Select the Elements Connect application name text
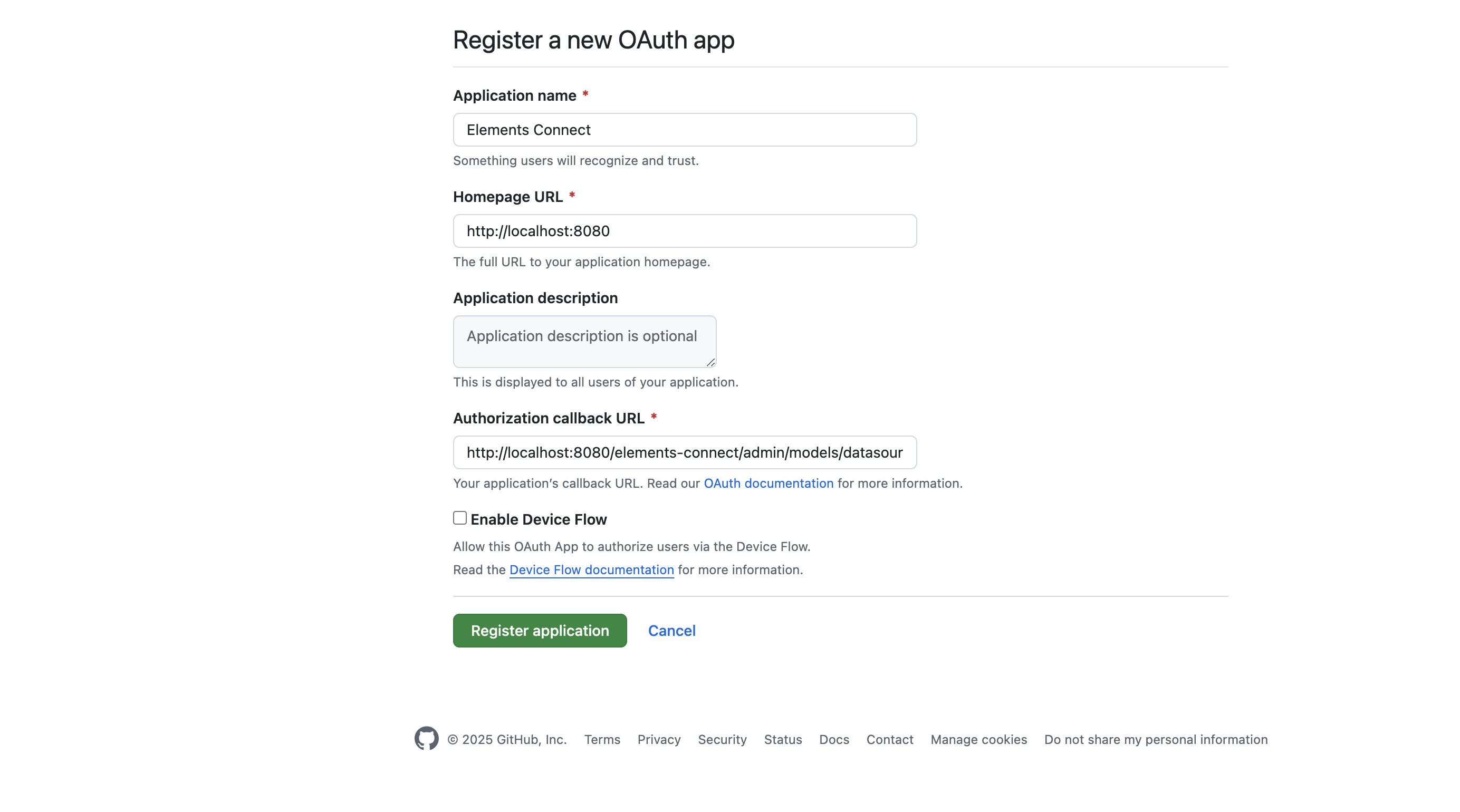1460x812 pixels. tap(527, 130)
